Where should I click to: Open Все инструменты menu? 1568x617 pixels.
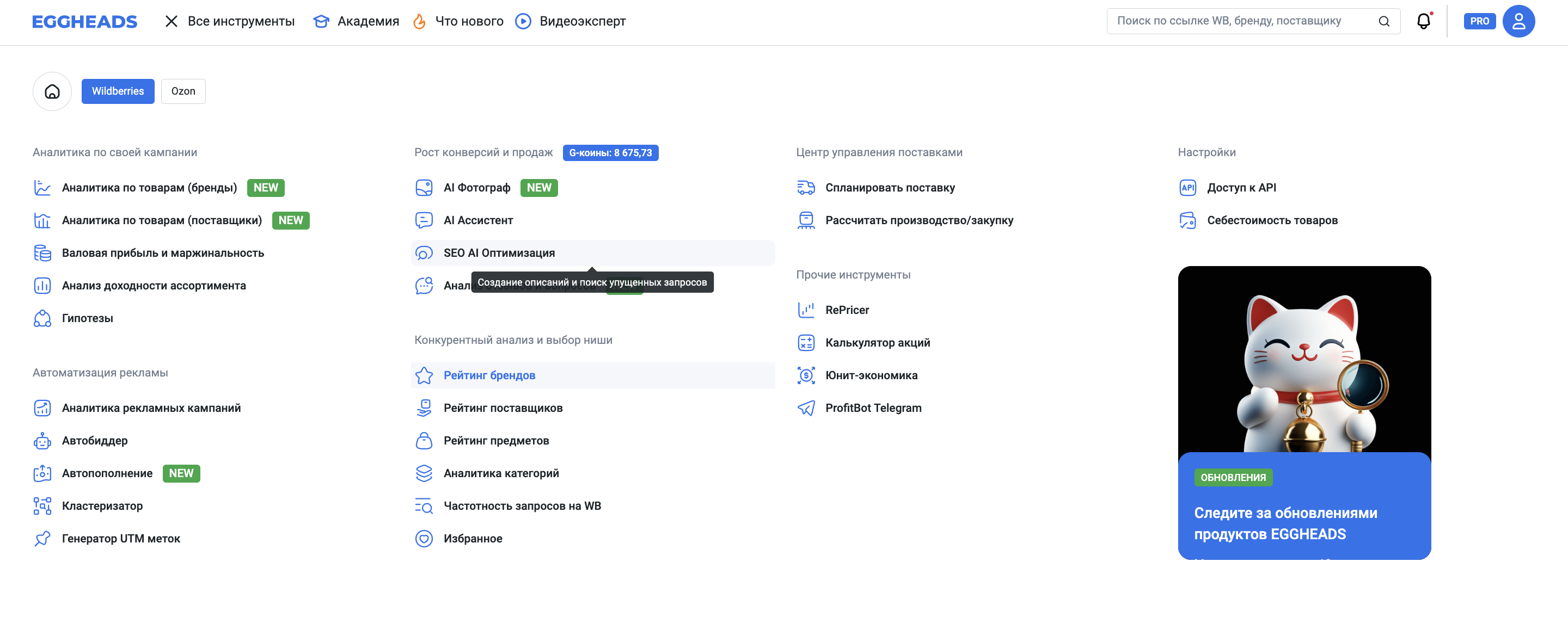click(x=241, y=21)
